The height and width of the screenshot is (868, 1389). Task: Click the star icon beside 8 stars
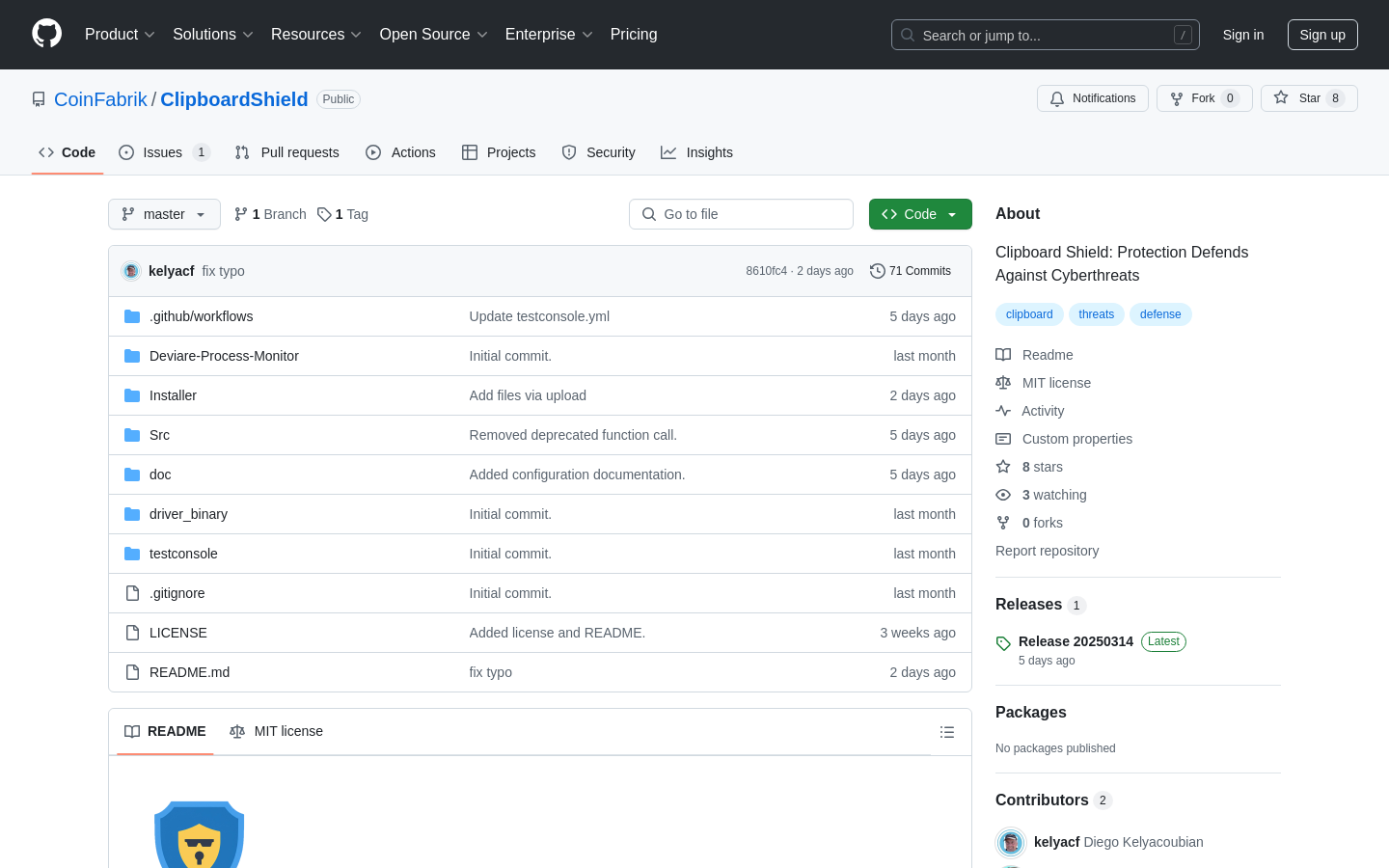(1003, 467)
